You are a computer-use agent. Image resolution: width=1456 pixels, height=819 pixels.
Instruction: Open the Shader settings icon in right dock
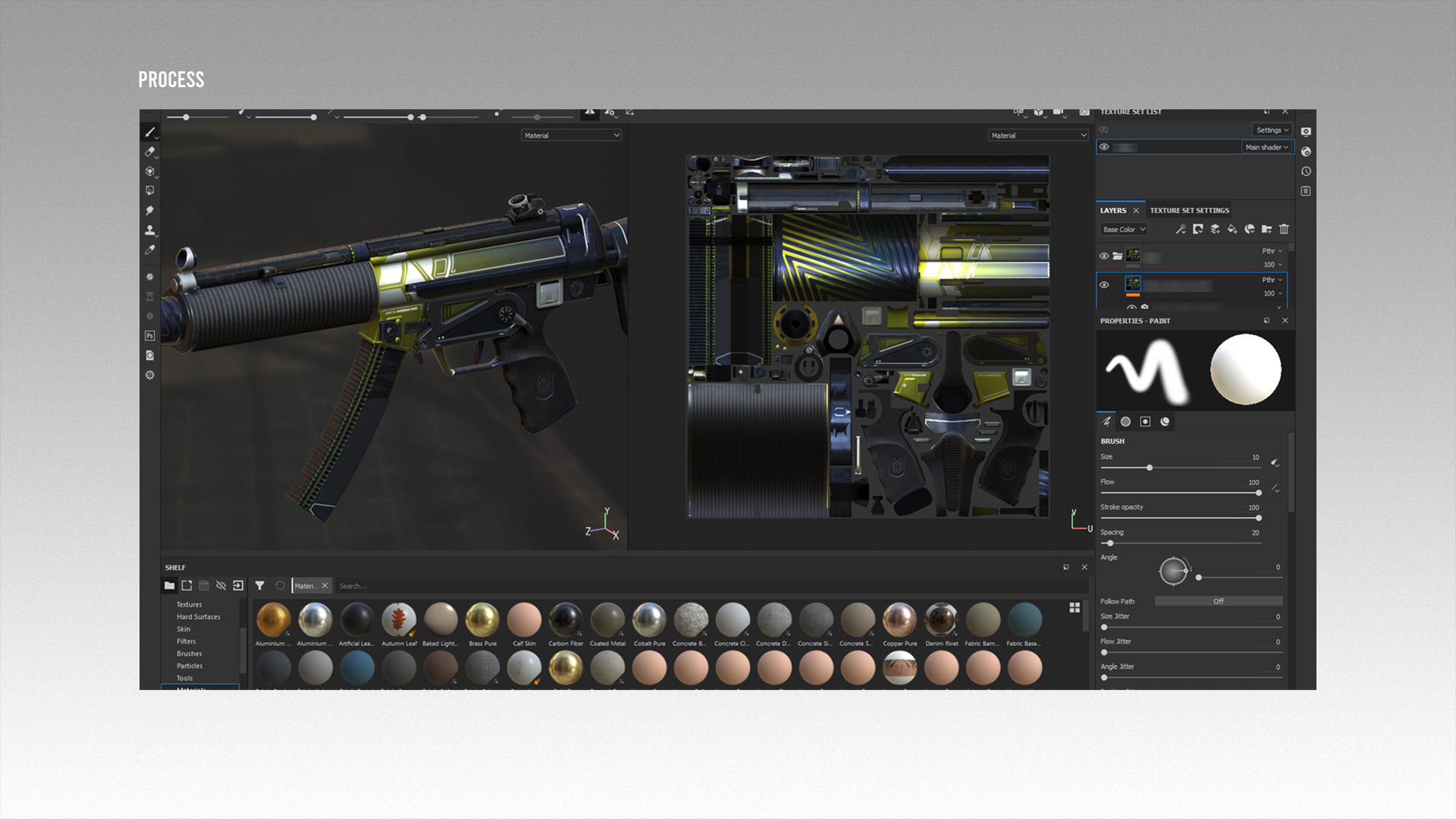pyautogui.click(x=1306, y=152)
